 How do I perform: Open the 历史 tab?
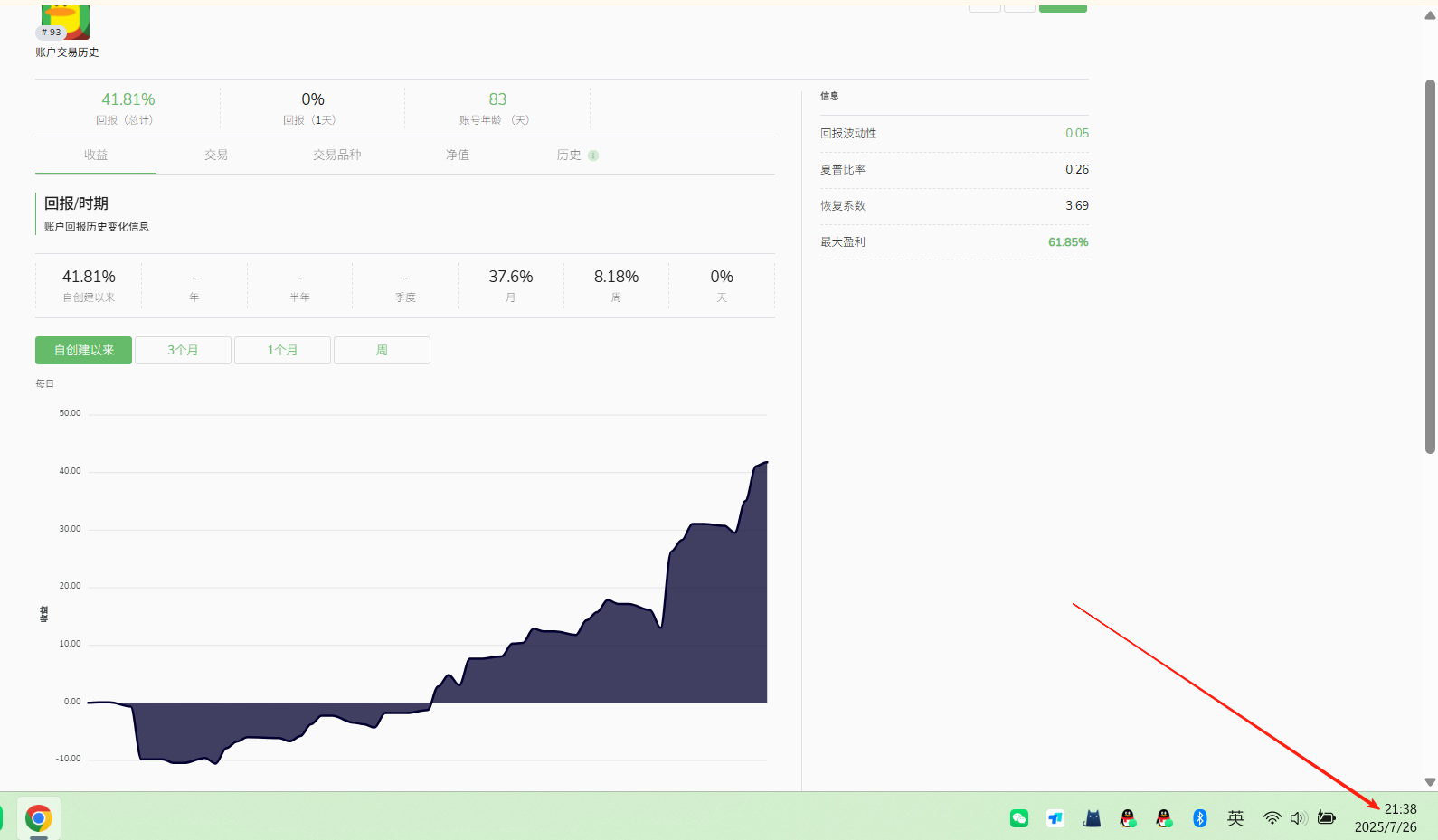tap(569, 155)
